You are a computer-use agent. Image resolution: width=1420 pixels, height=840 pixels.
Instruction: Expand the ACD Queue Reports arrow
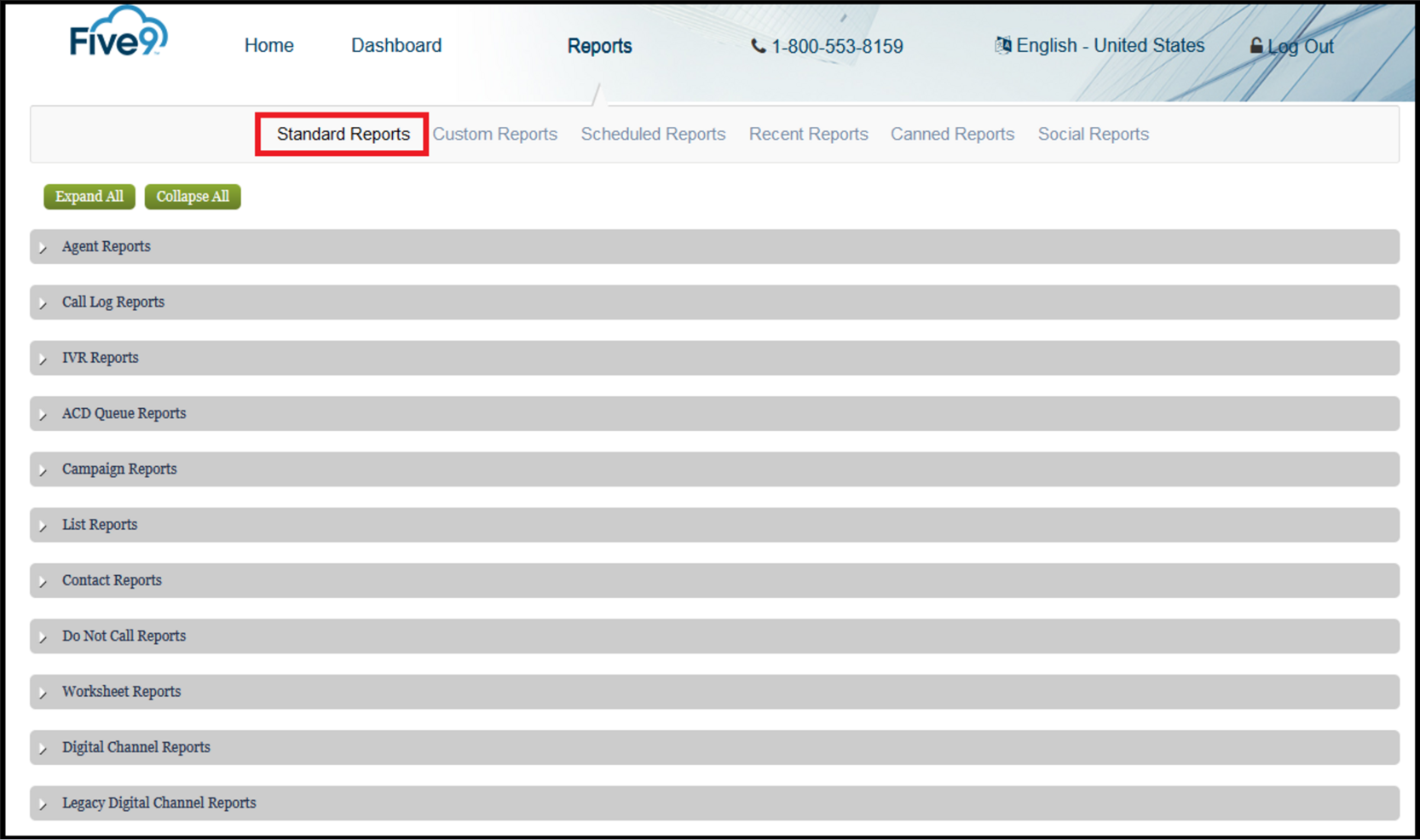43,415
